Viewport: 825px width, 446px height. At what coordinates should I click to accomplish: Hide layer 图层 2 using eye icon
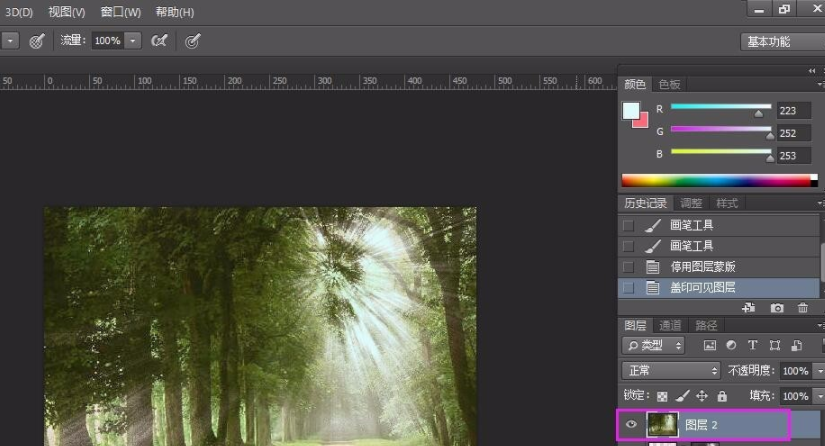632,425
